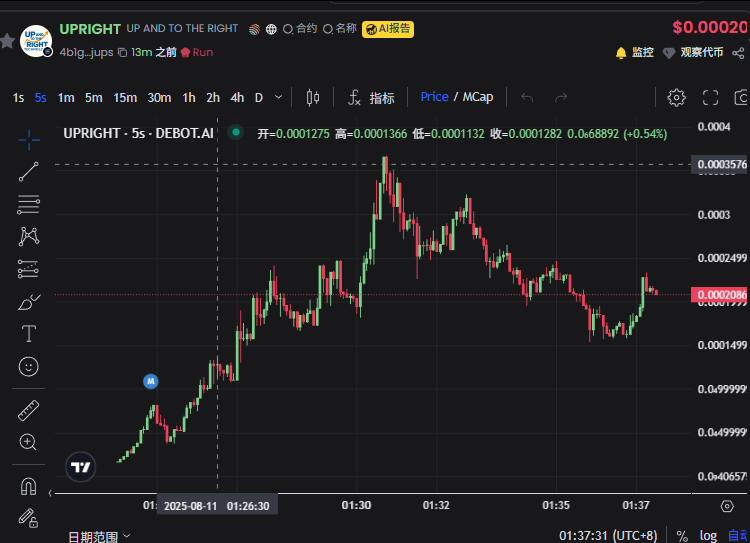Select the crosshair cursor tool
The width and height of the screenshot is (750, 543).
29,140
